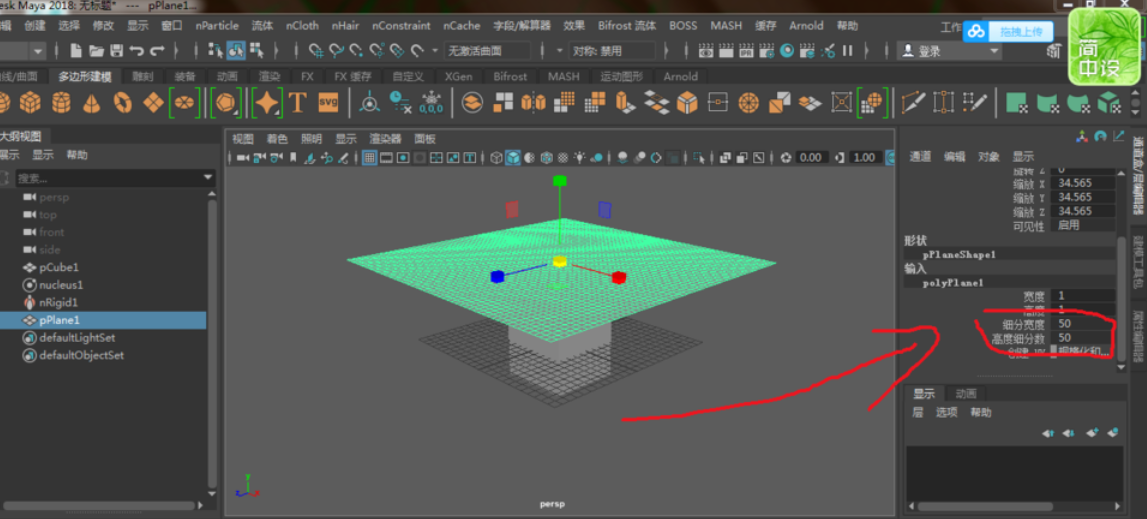This screenshot has height=519, width=1147.
Task: Click the Extrude shelf icon
Action: click(625, 102)
